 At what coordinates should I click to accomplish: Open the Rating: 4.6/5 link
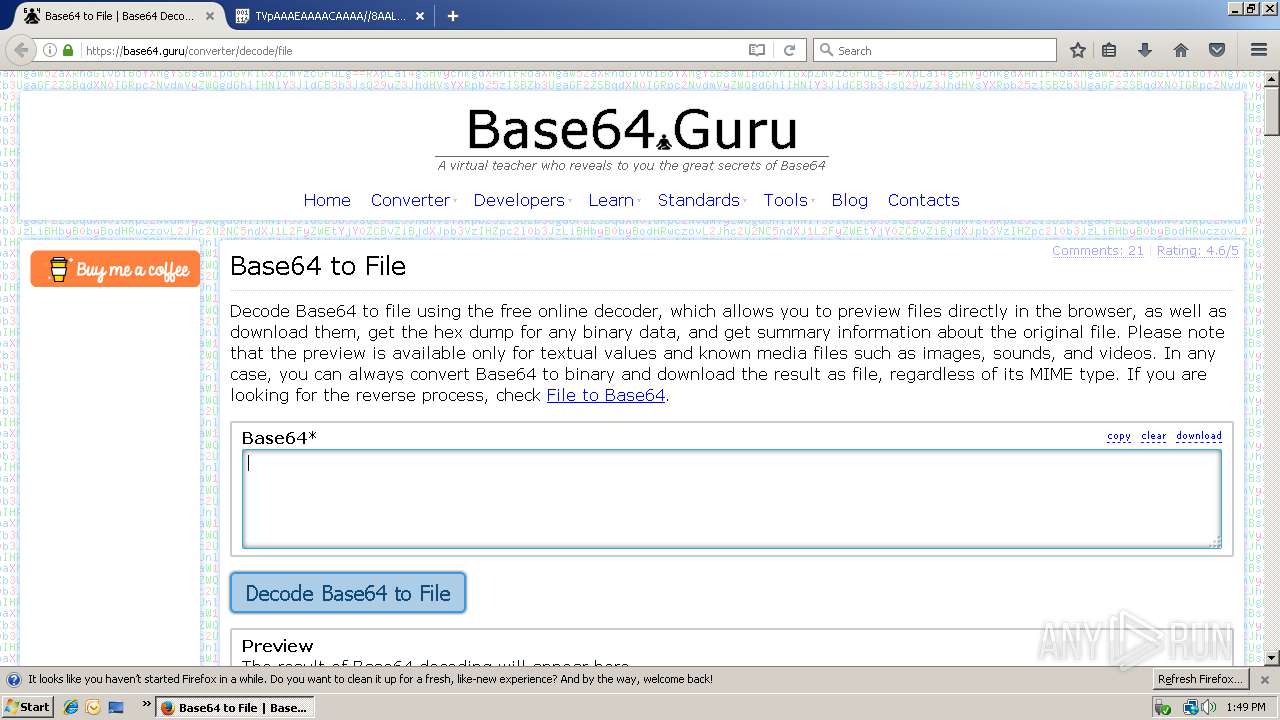1198,251
